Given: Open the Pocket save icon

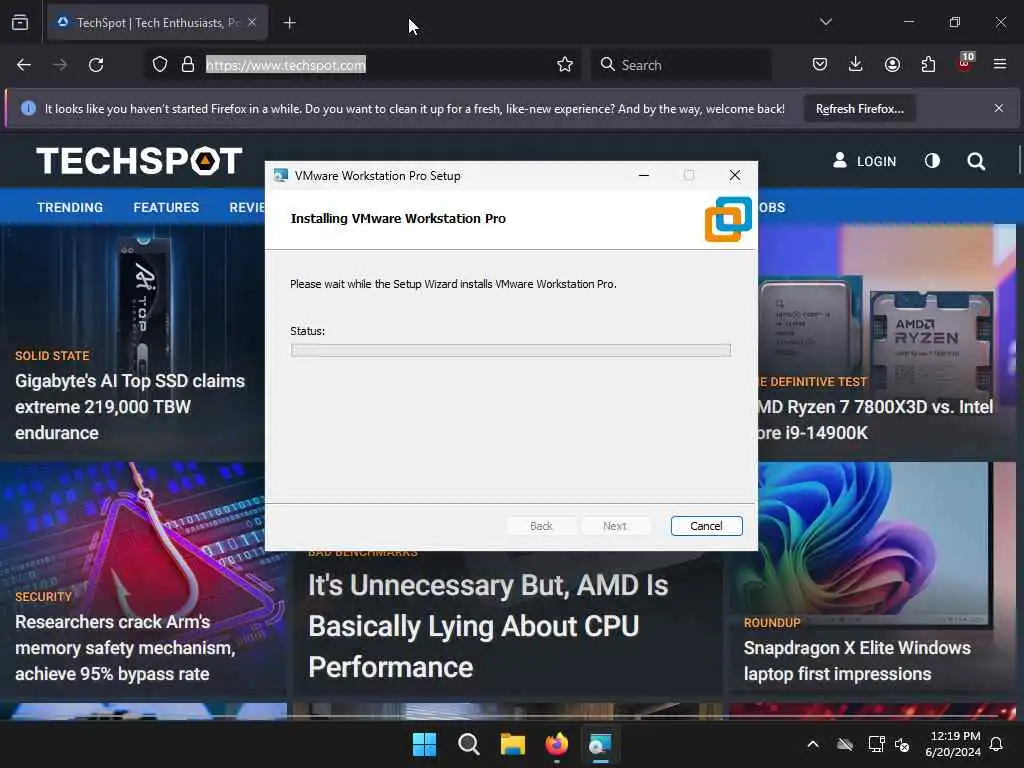Looking at the screenshot, I should [x=820, y=65].
